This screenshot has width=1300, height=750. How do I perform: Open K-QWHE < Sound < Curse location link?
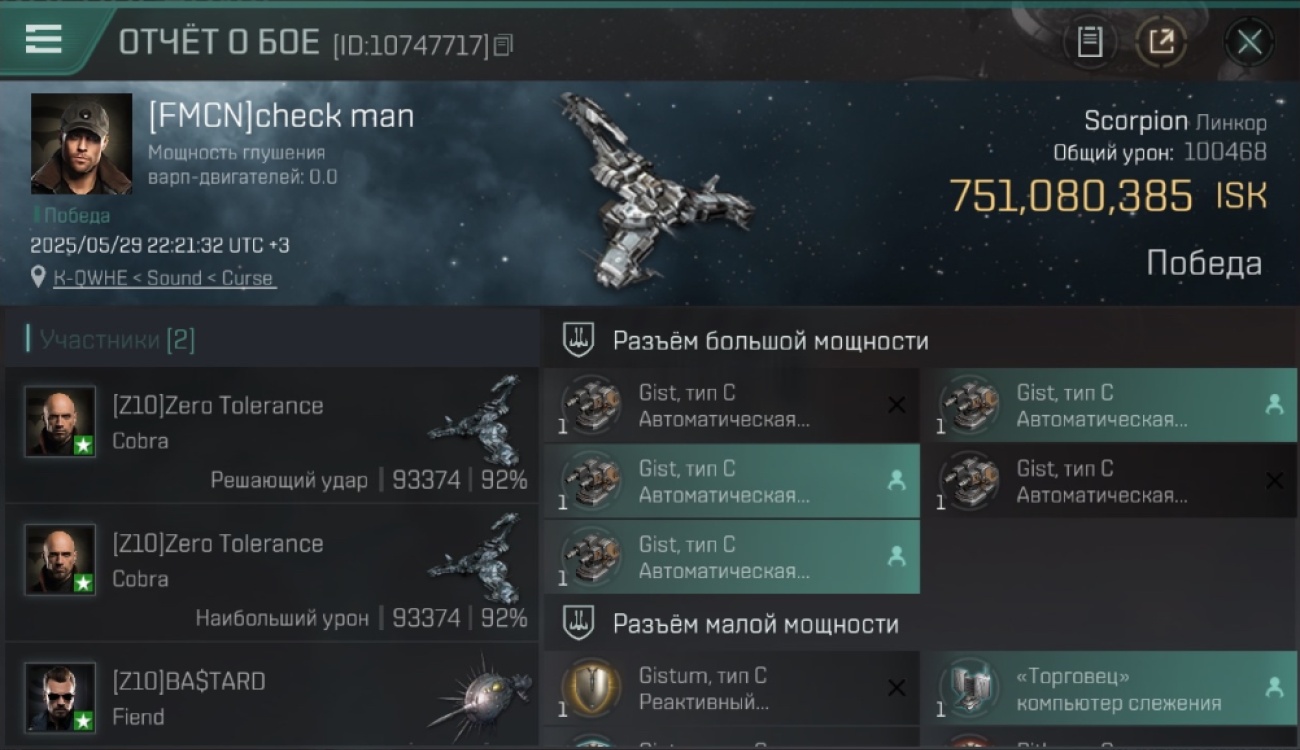point(164,278)
